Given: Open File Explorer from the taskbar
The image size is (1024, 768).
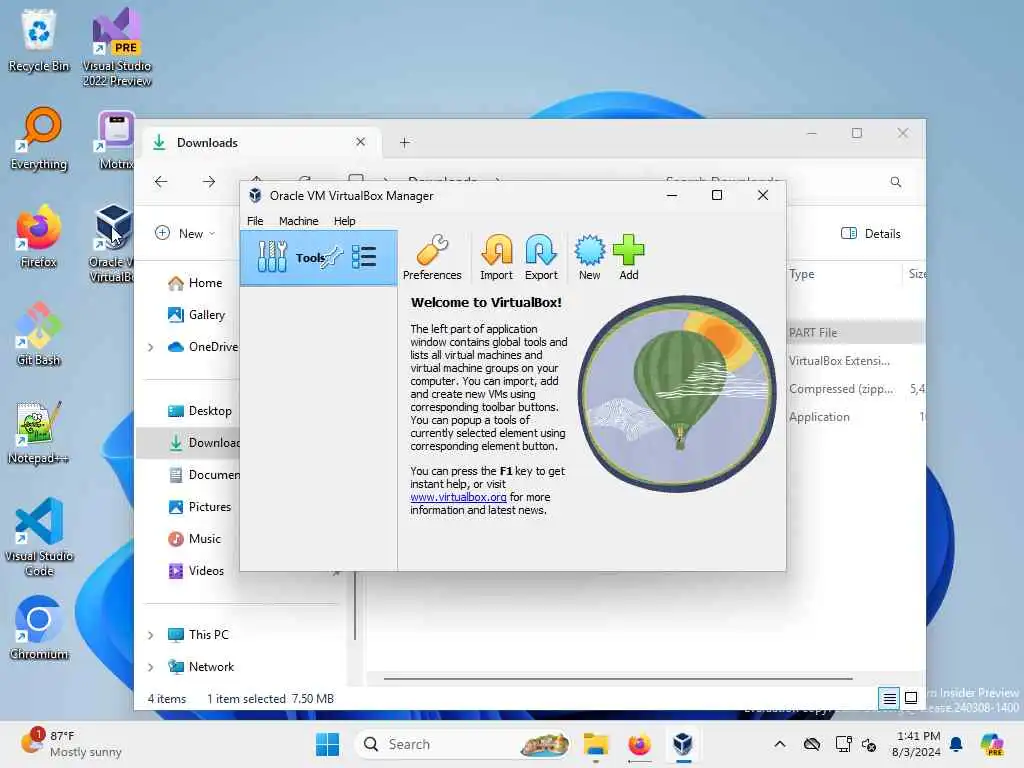Looking at the screenshot, I should tap(596, 744).
